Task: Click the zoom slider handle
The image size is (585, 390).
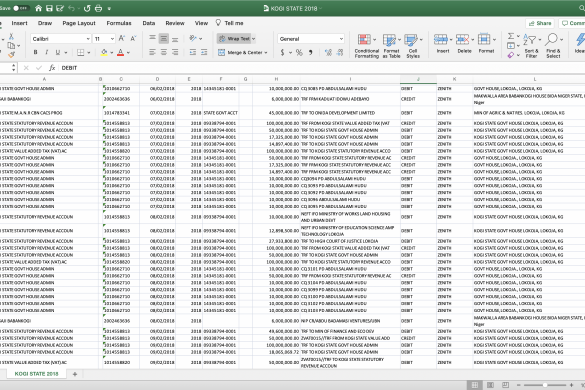Action: tap(545, 385)
